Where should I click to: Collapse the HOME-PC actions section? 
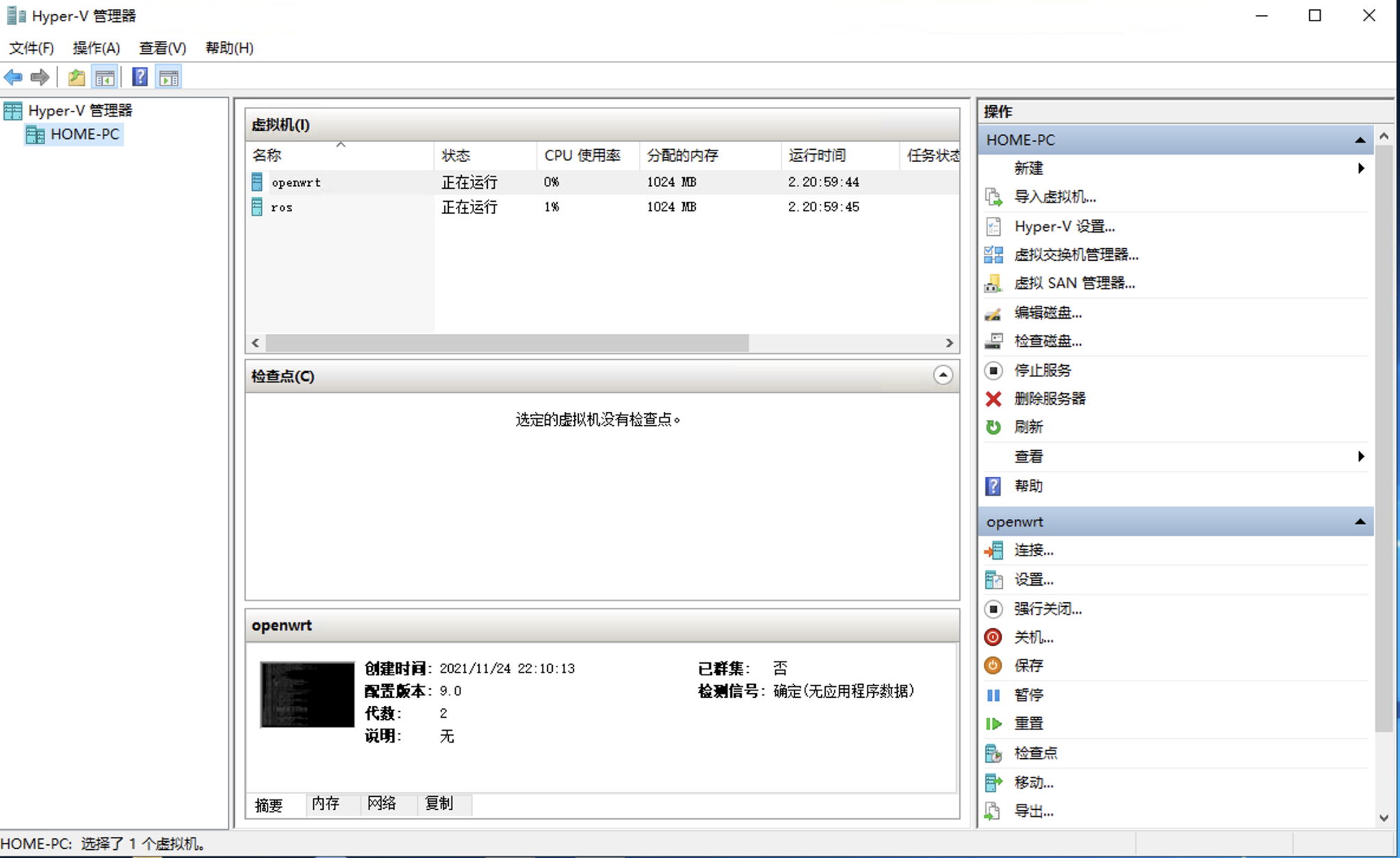click(x=1359, y=140)
